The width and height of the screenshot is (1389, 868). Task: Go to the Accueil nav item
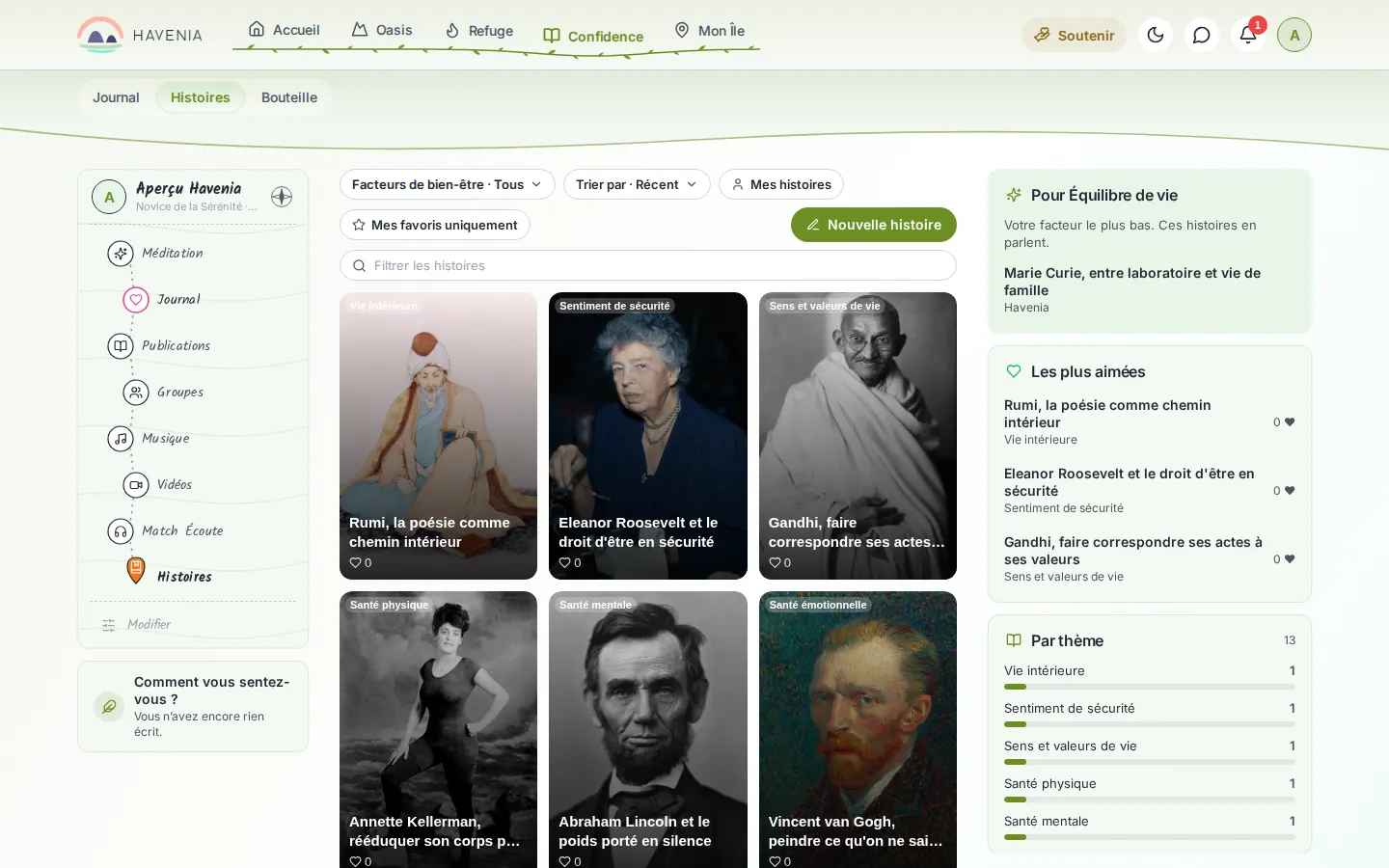[x=284, y=30]
